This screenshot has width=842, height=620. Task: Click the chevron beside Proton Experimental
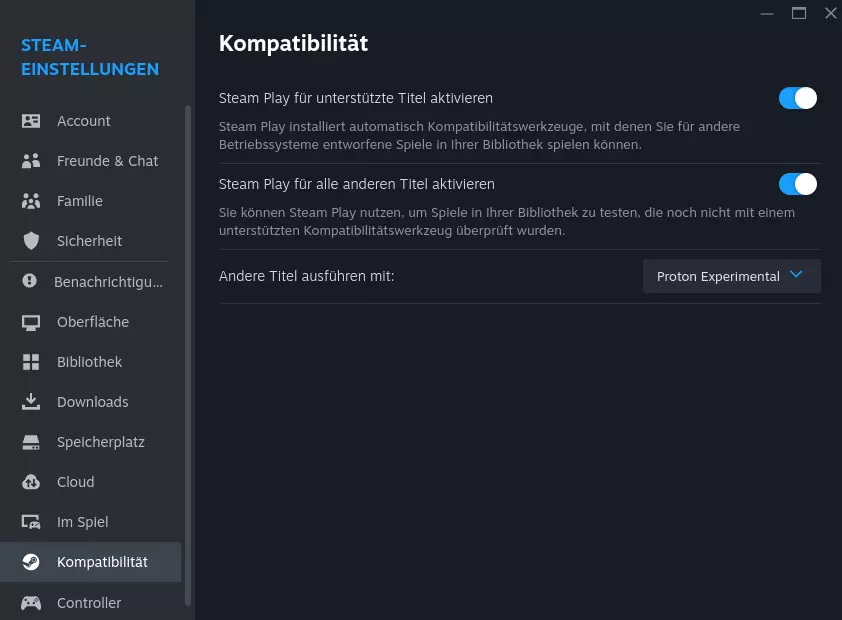[x=796, y=274]
